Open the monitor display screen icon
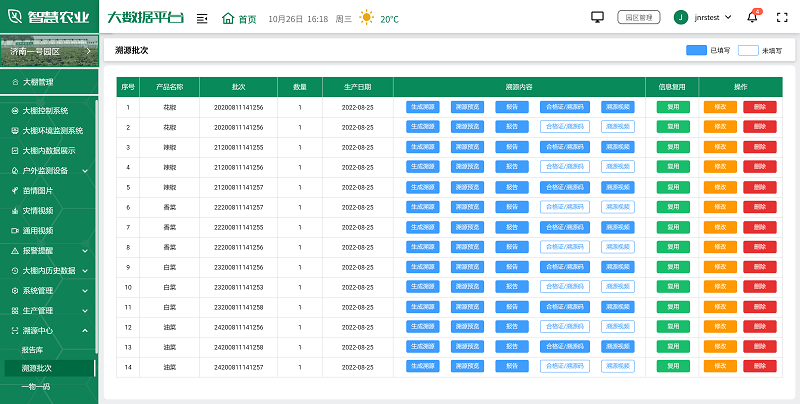The height and width of the screenshot is (404, 800). point(598,17)
